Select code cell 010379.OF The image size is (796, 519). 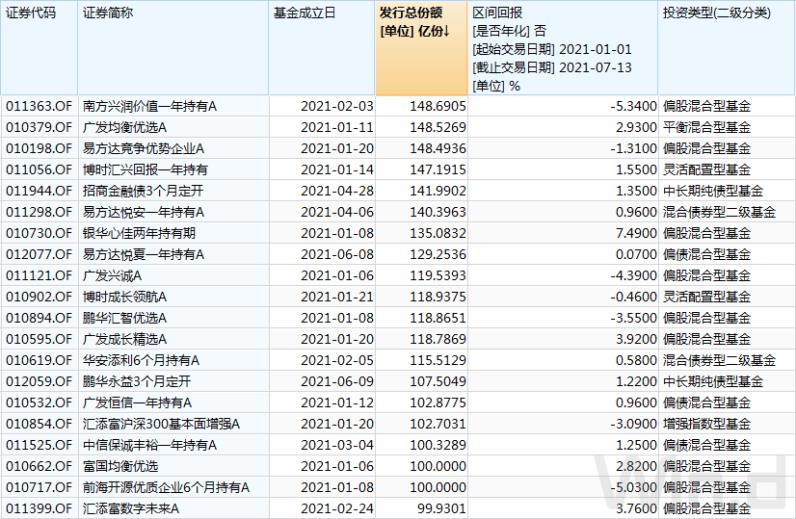(x=39, y=127)
